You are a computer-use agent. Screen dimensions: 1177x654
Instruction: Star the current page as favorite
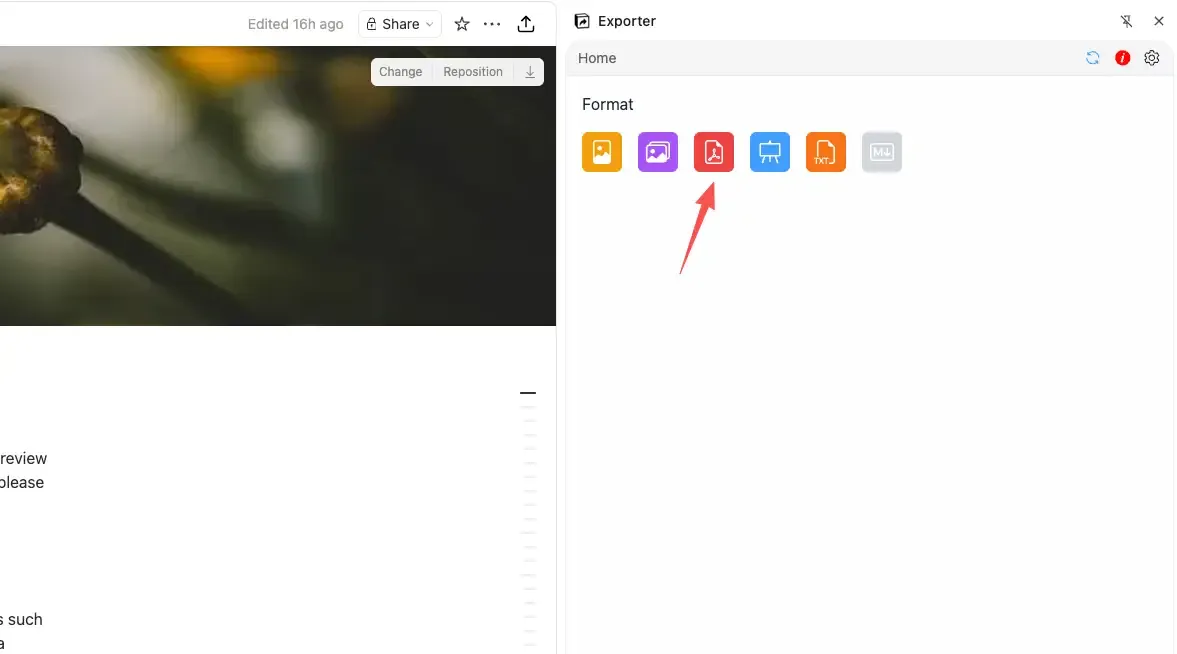[x=461, y=23]
